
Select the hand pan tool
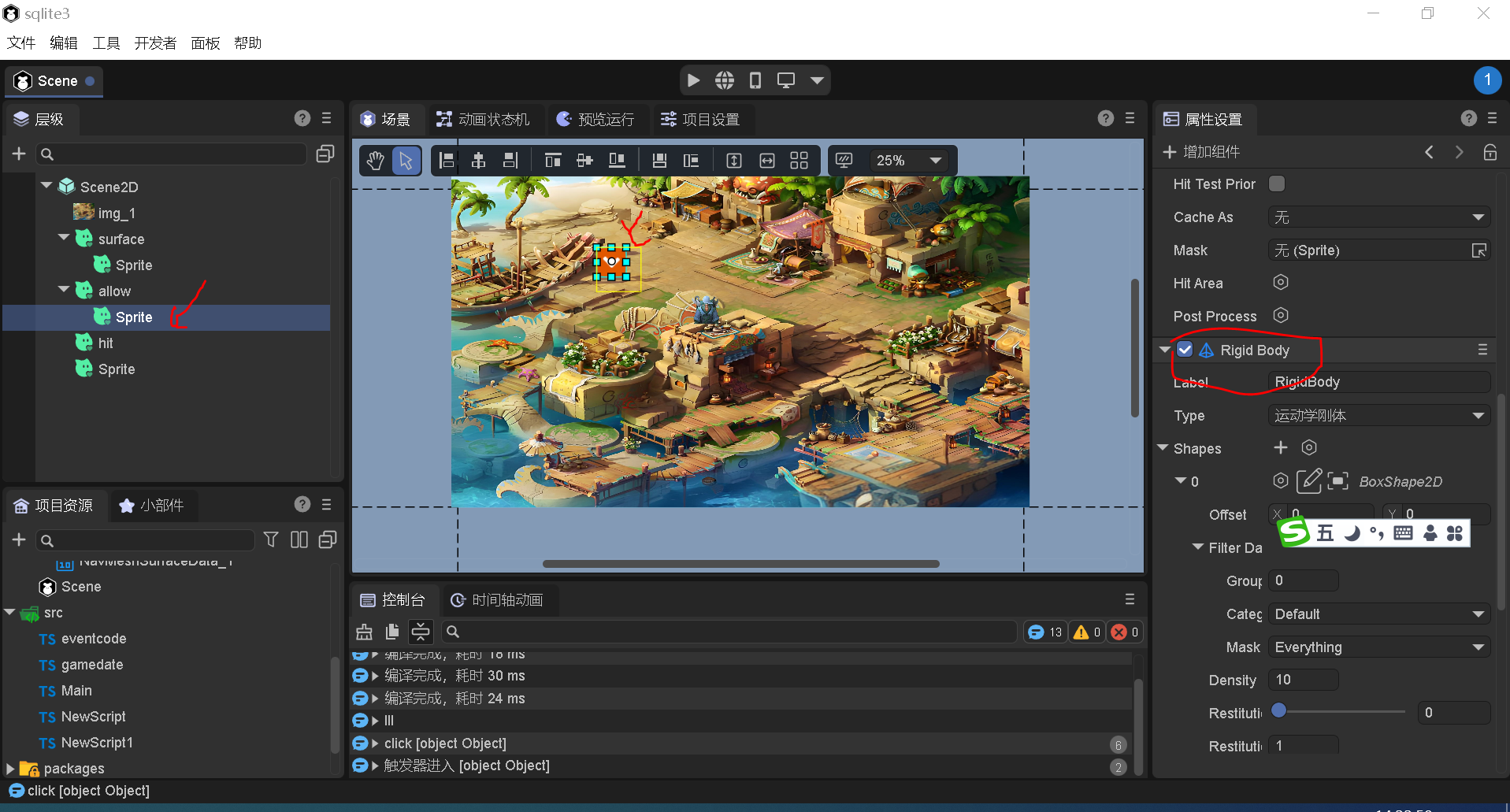pos(376,161)
